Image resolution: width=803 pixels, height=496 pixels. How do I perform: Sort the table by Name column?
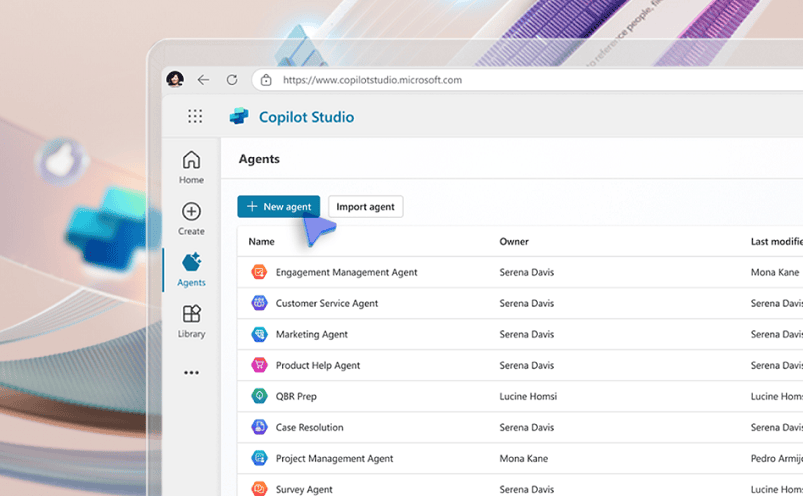261,242
